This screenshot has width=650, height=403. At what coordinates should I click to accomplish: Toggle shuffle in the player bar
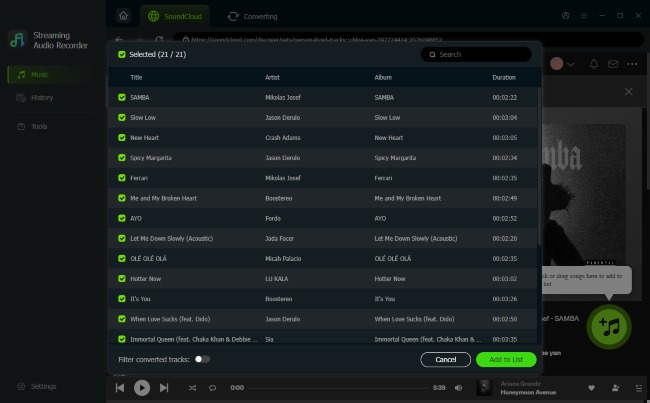[x=192, y=388]
